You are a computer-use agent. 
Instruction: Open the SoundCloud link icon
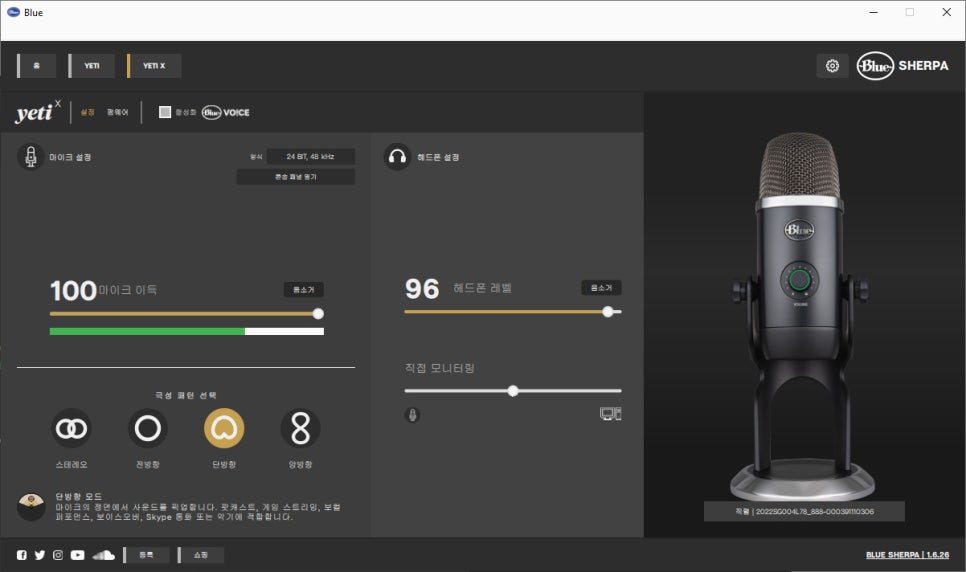point(104,555)
